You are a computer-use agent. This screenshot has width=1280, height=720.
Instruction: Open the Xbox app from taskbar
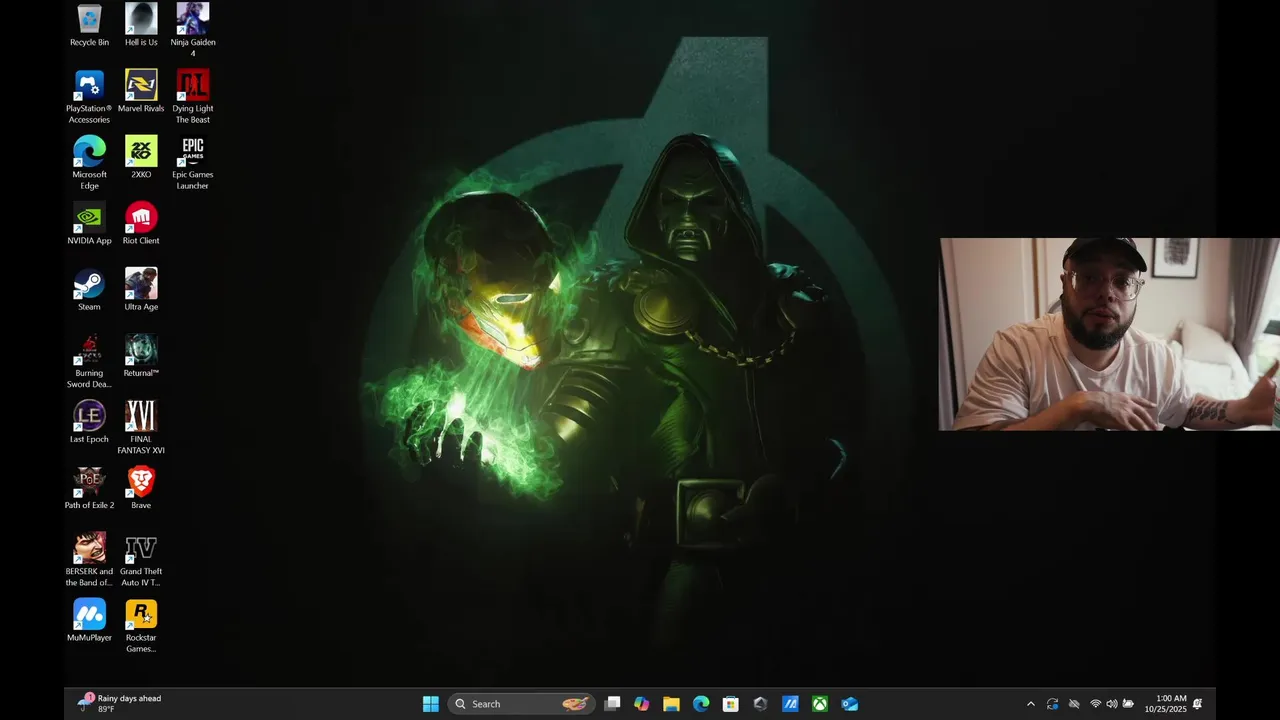coord(819,704)
